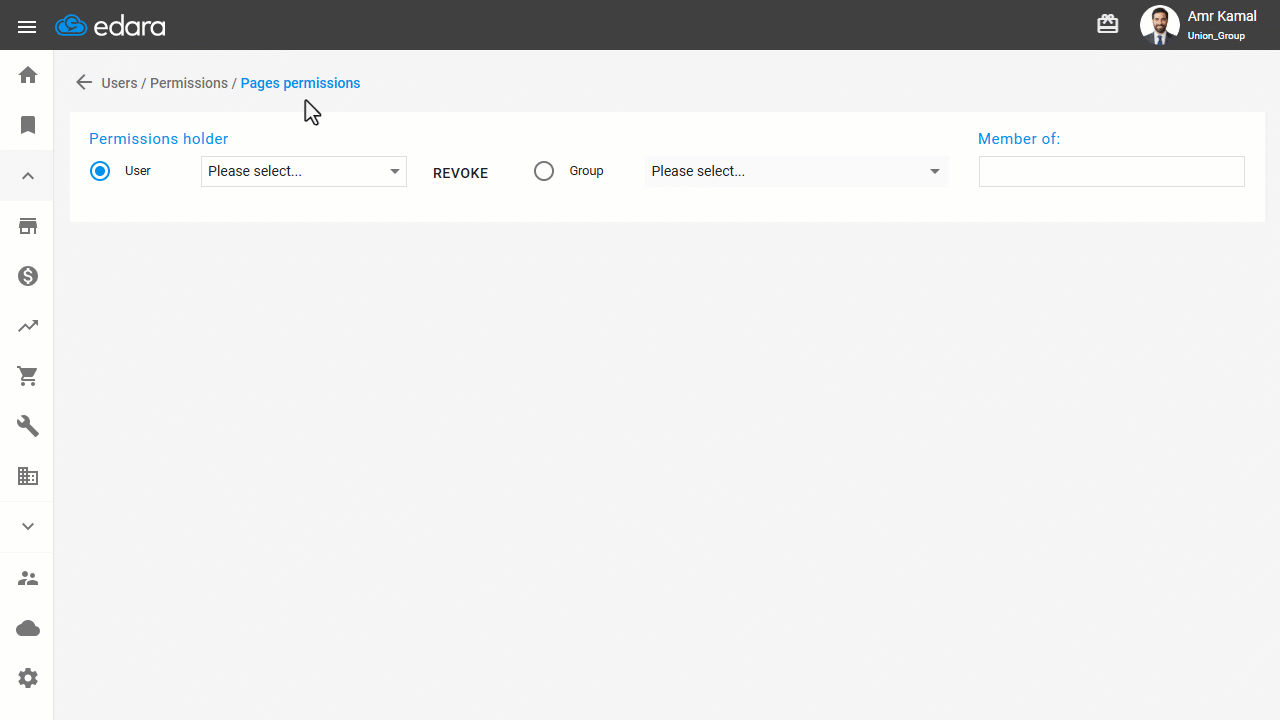Open the wrench tools sidebar icon
Screen dimensions: 1280x720
coord(28,426)
